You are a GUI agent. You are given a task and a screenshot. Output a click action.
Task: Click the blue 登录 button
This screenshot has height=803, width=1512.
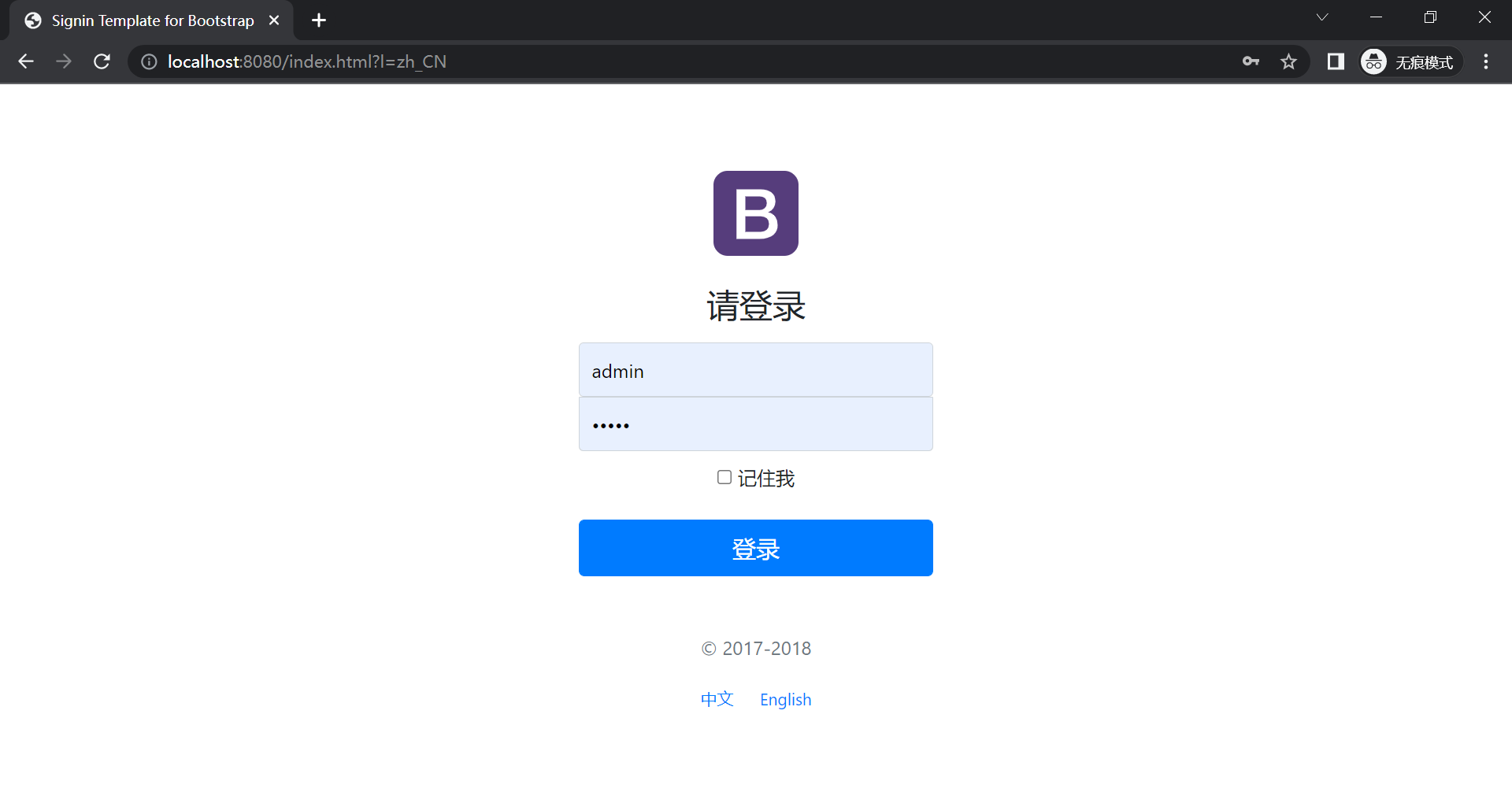(756, 548)
